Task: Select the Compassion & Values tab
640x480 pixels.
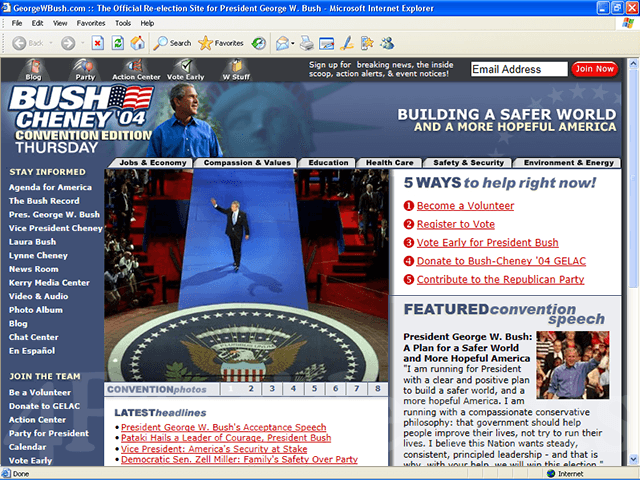Action: [x=247, y=162]
